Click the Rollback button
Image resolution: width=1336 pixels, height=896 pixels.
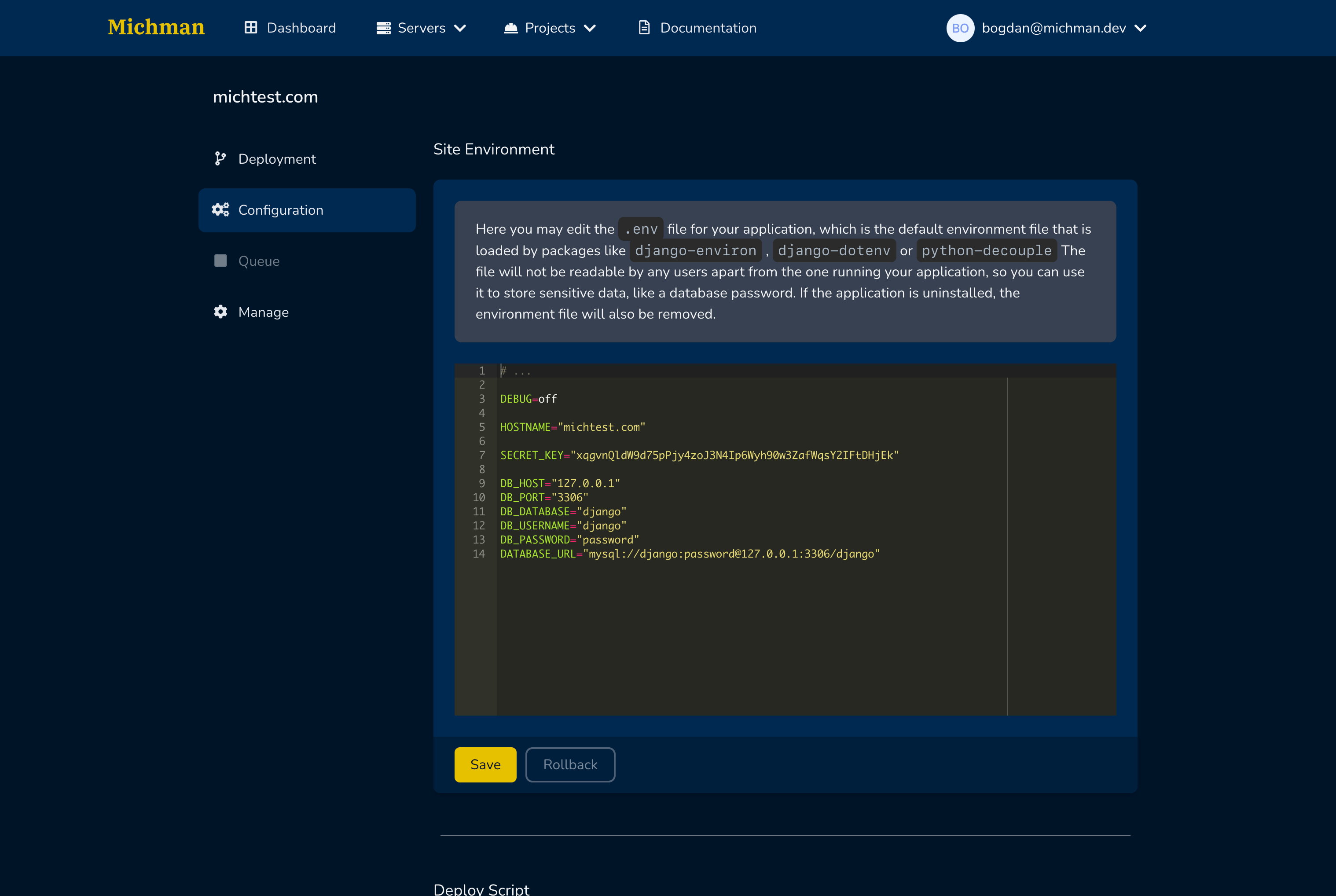570,764
